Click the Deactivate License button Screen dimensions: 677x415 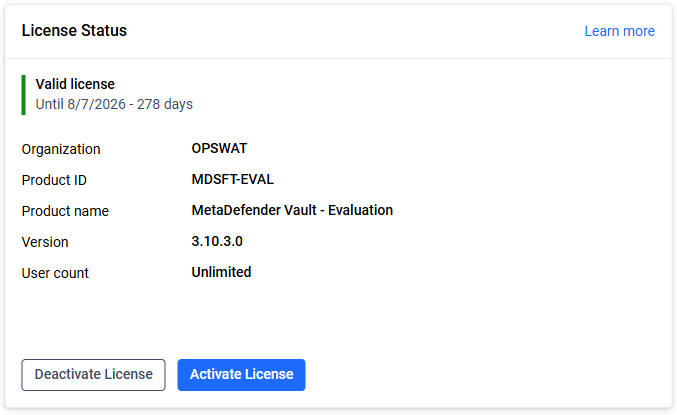[93, 374]
